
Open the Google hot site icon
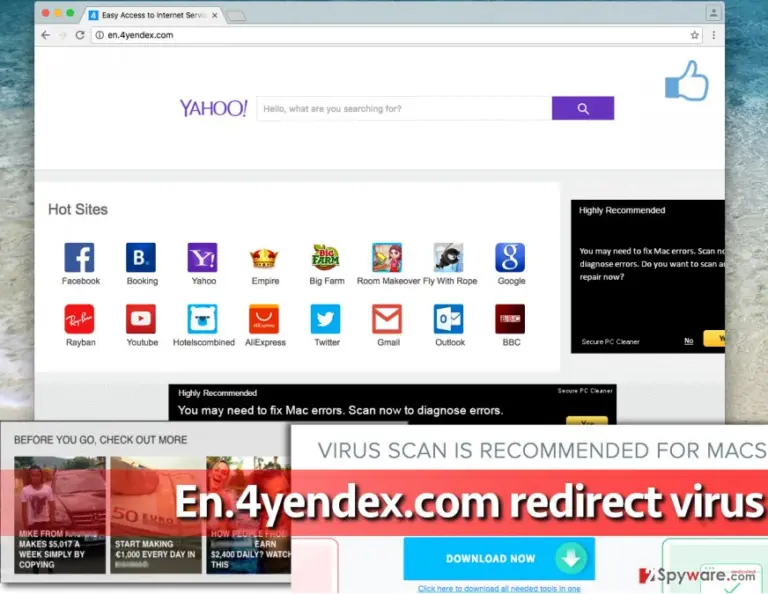click(x=510, y=257)
